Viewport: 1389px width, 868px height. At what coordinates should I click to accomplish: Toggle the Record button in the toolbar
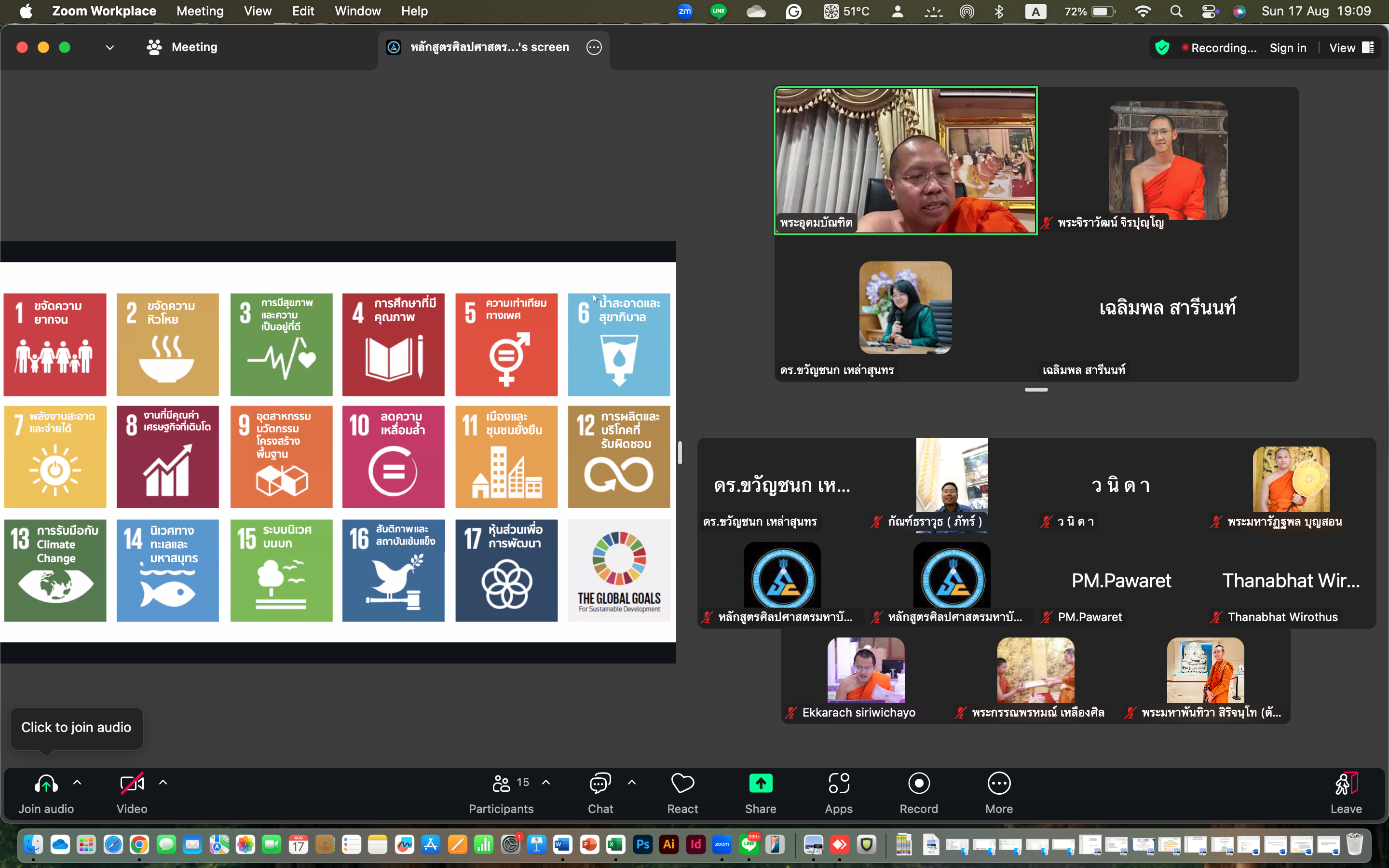(x=919, y=784)
